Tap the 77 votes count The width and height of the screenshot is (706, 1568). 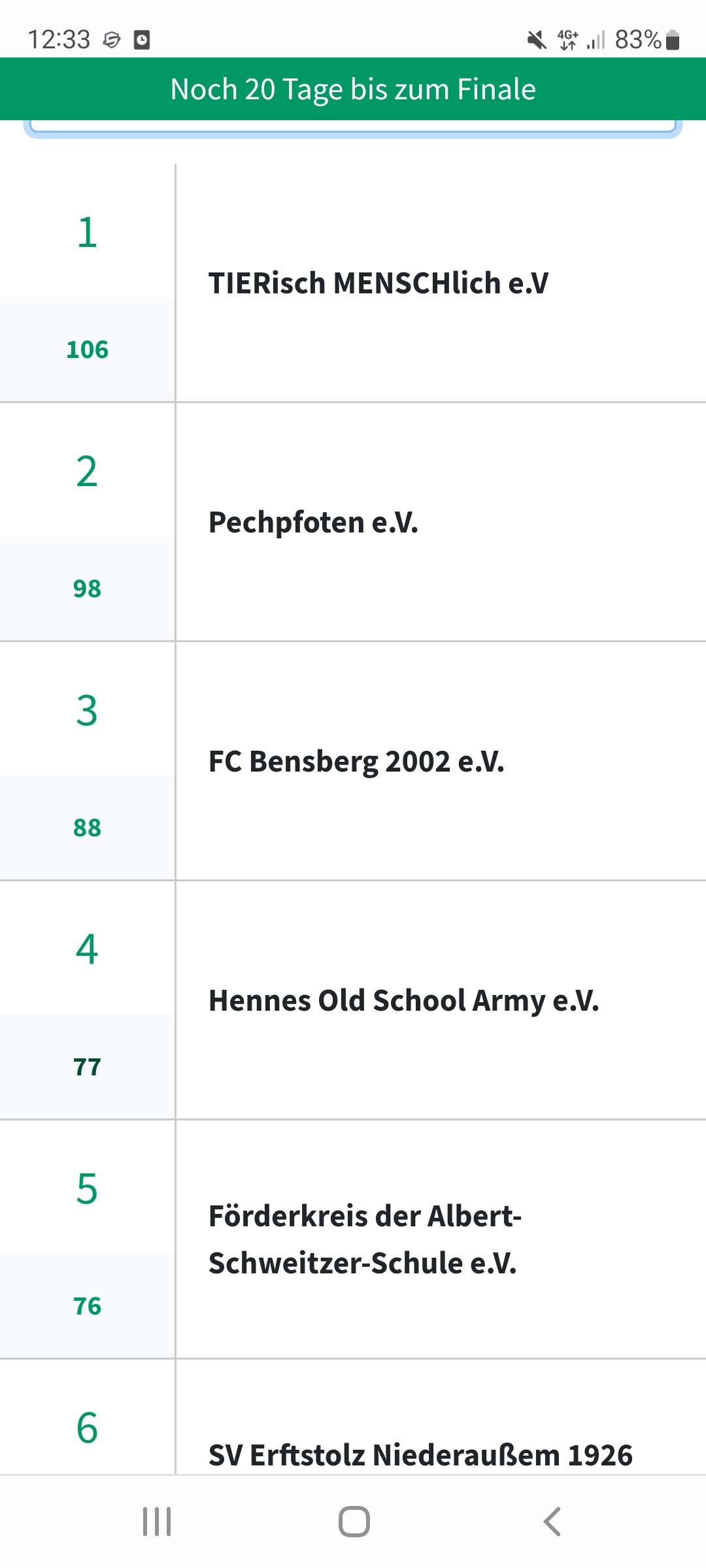point(87,1067)
